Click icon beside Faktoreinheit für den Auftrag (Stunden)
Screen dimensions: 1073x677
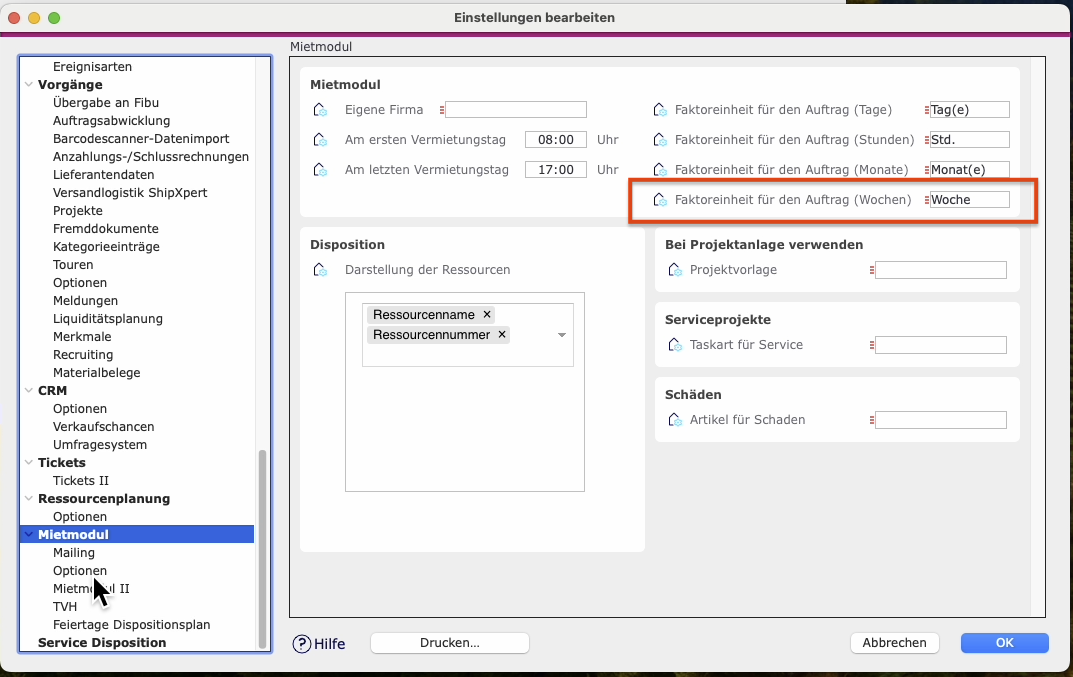[660, 140]
